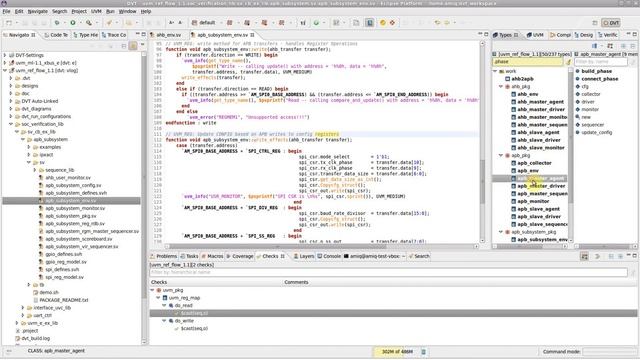Open the Navigate menu
640x360 pixels.
[38, 11]
